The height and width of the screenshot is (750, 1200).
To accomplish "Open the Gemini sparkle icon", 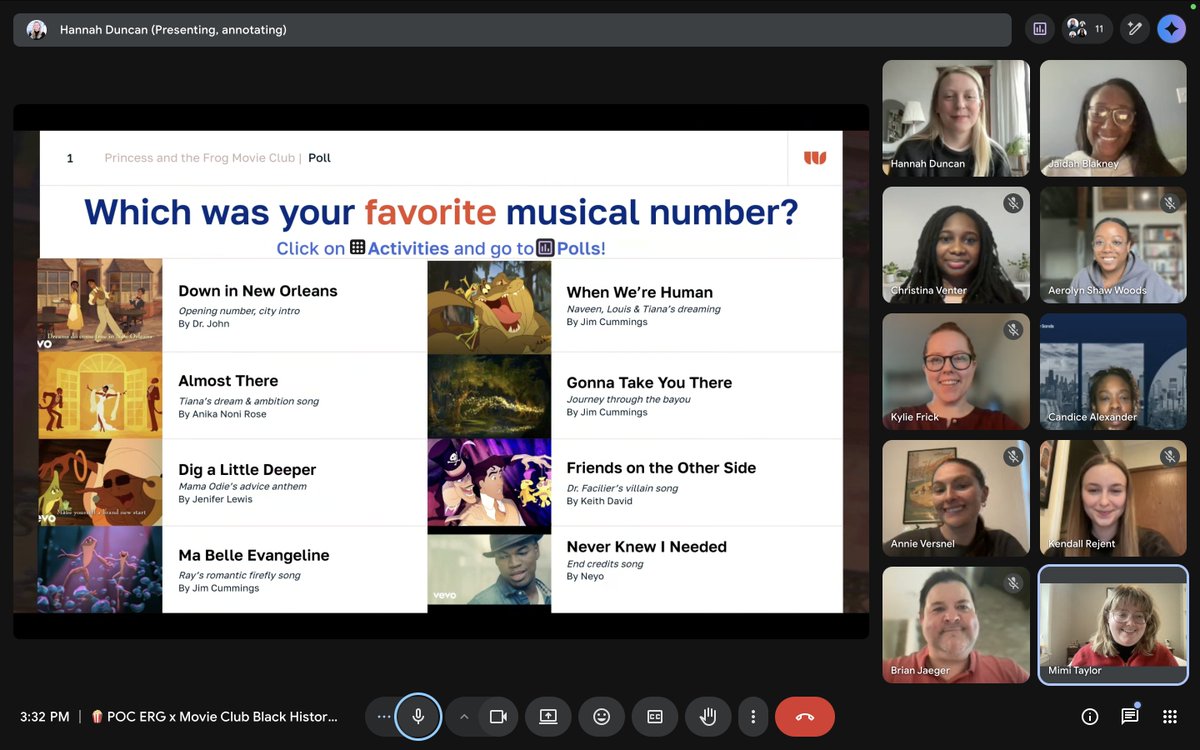I will click(x=1172, y=29).
